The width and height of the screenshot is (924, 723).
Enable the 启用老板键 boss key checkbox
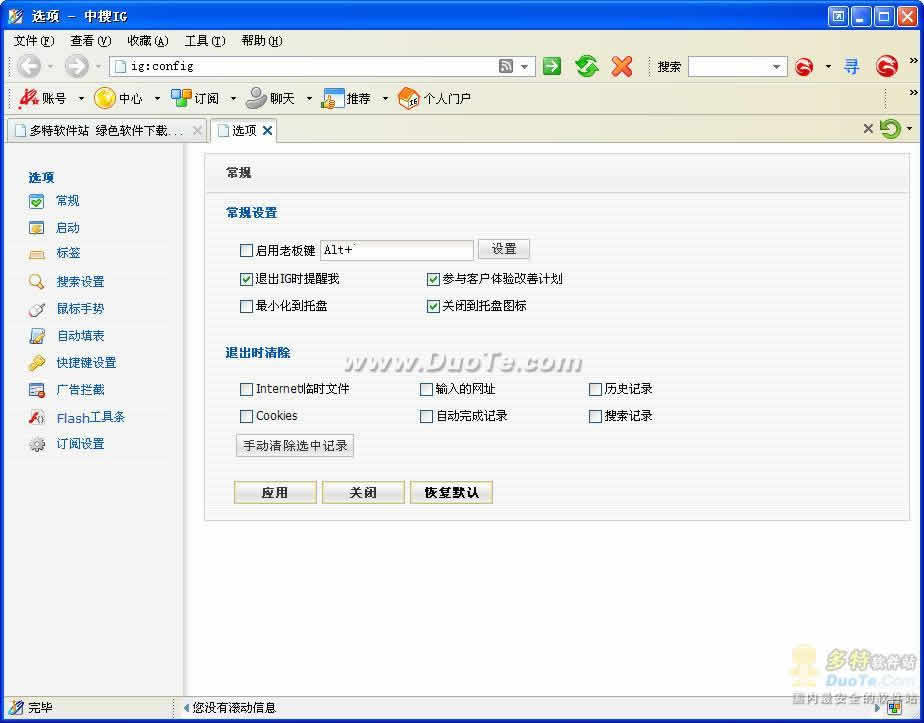point(246,251)
